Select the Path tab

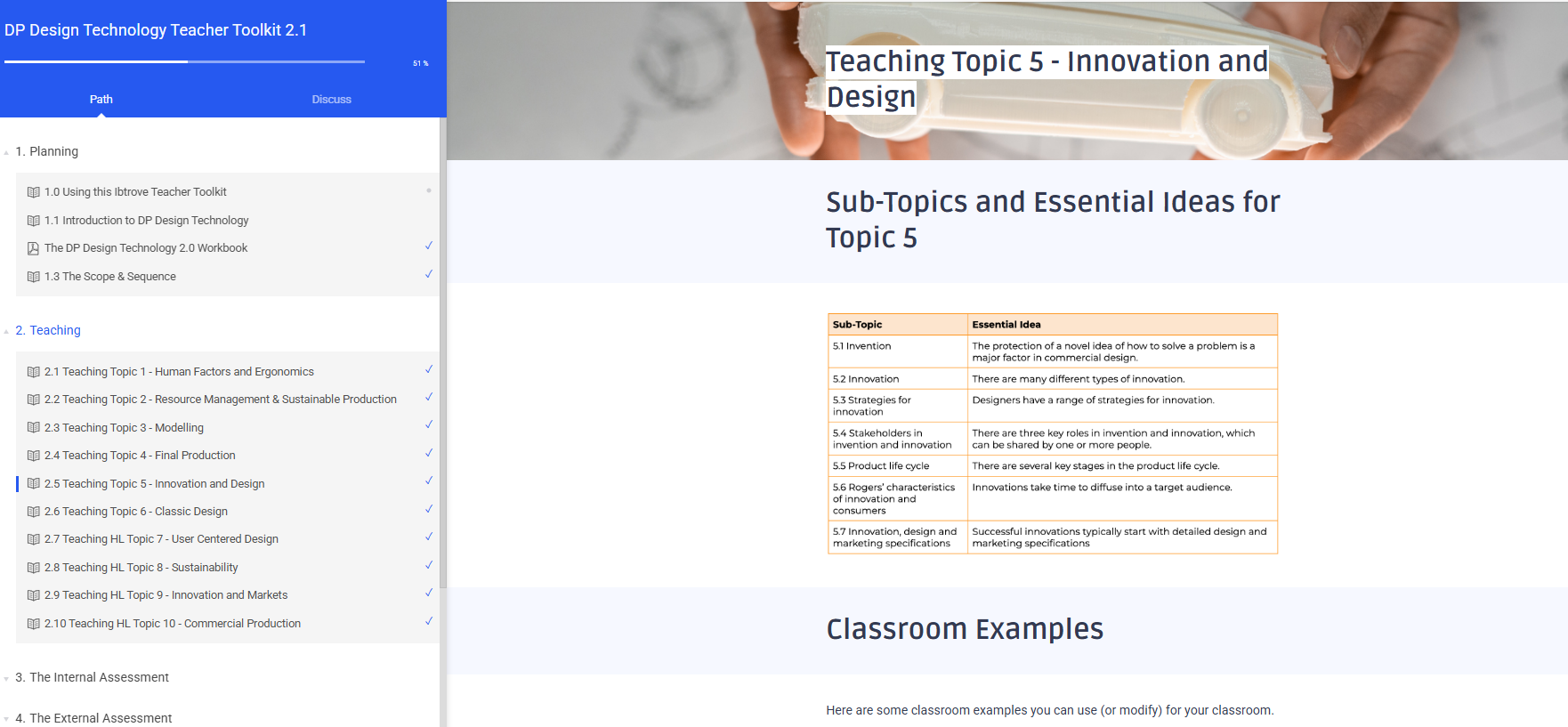tap(101, 100)
